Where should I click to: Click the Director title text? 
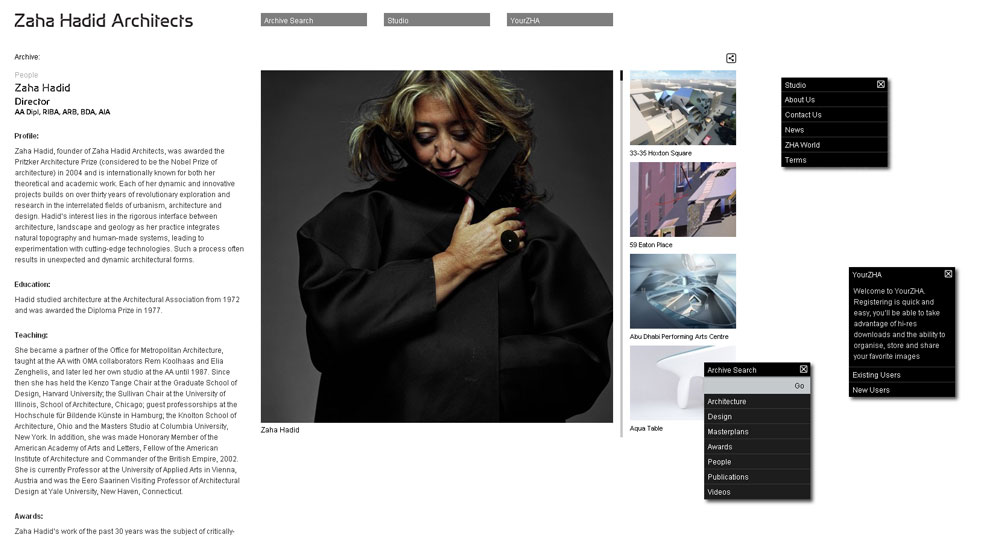pos(32,101)
